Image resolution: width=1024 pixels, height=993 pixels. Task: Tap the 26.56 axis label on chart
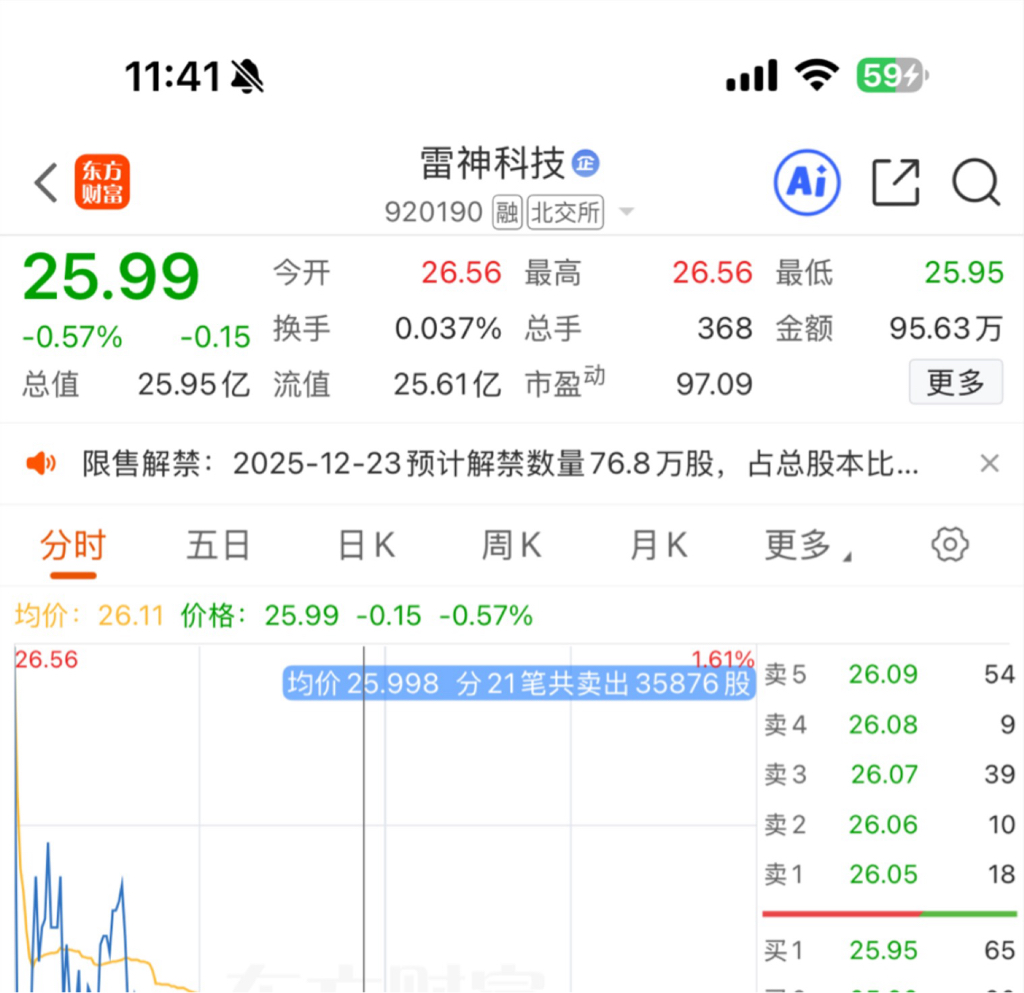coord(46,659)
